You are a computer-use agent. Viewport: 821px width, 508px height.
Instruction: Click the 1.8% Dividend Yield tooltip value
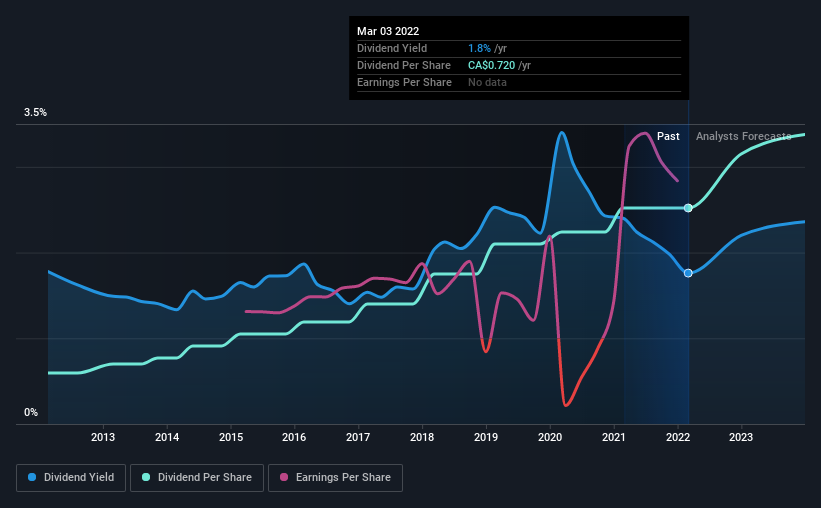tap(480, 48)
